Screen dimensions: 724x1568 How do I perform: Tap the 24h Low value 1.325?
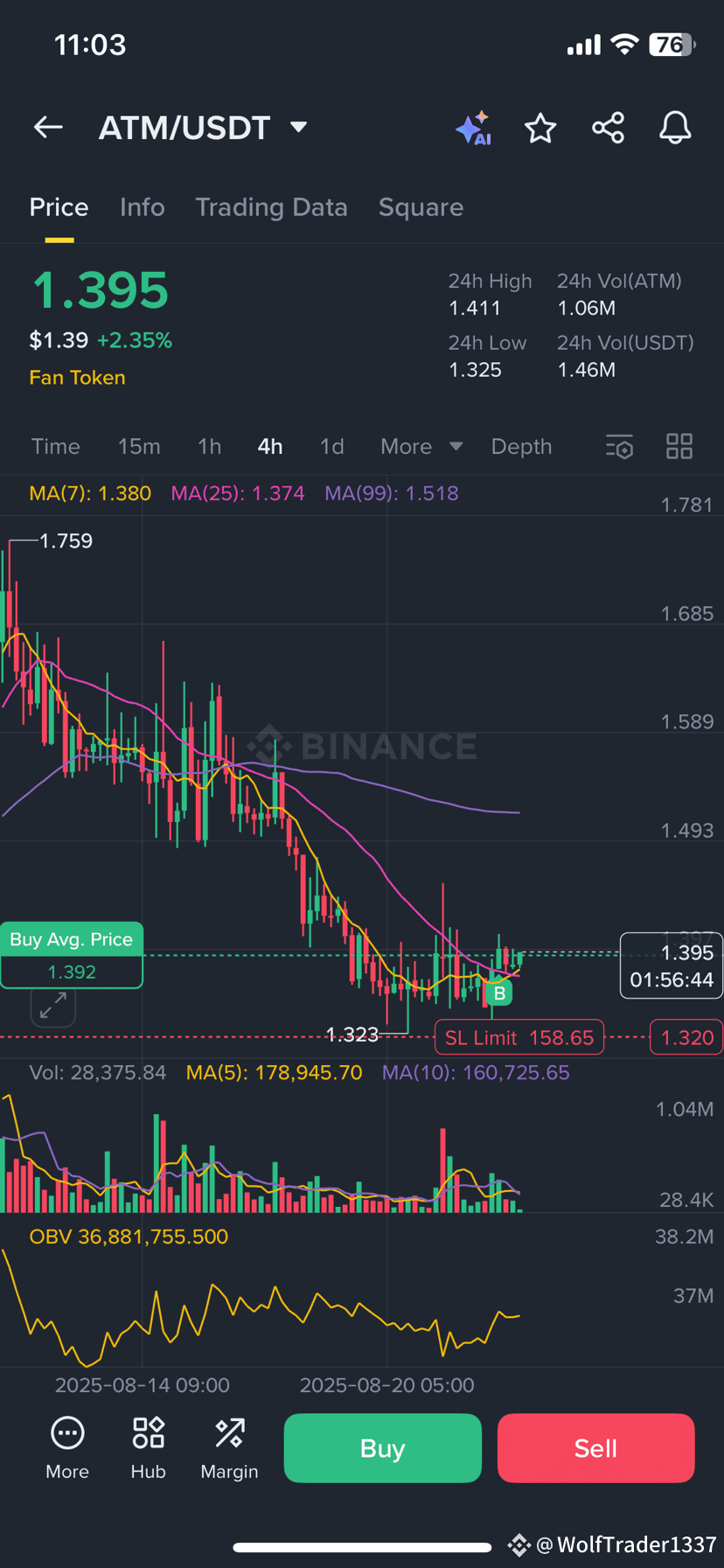(x=475, y=370)
